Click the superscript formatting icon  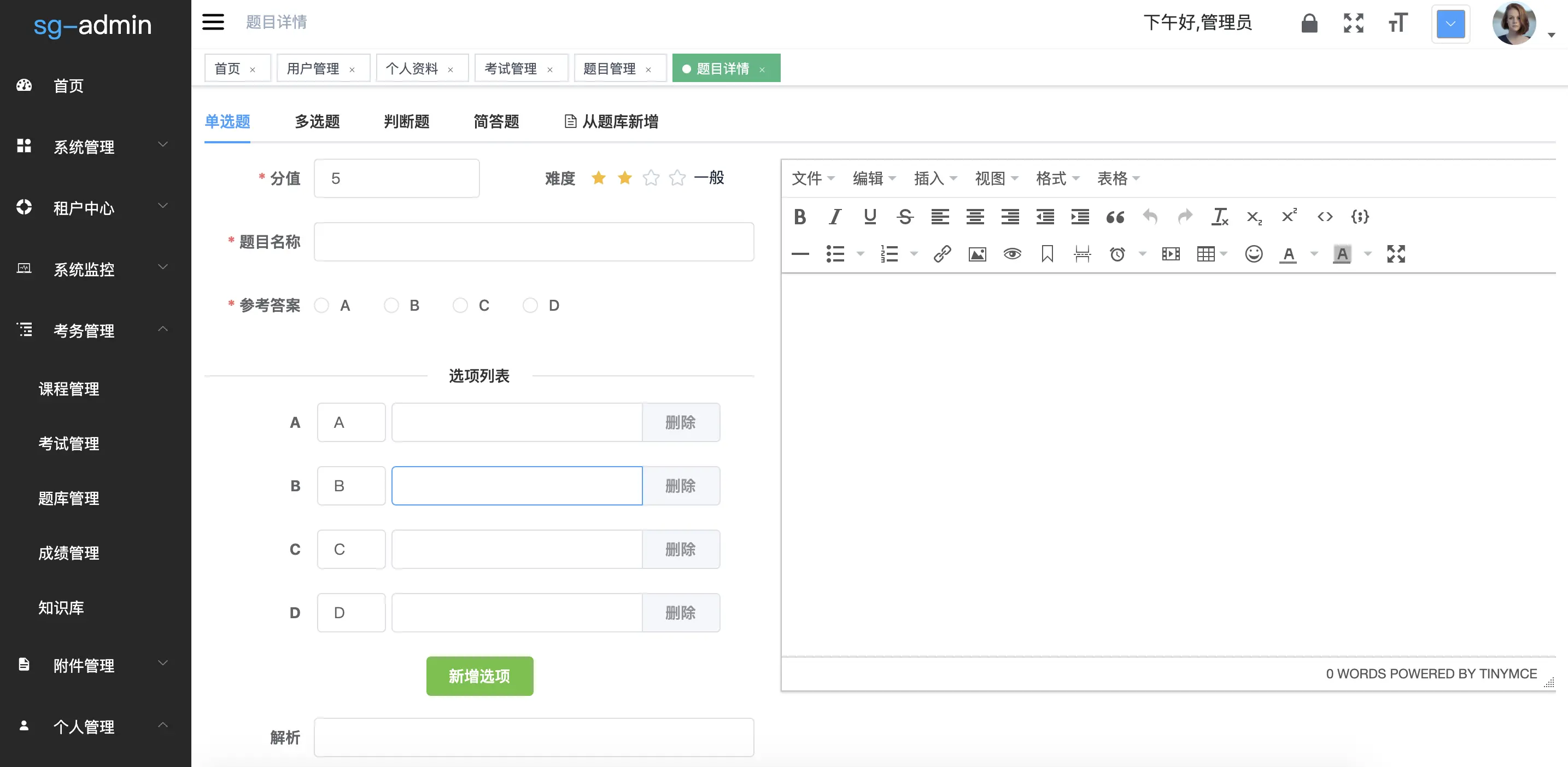coord(1289,216)
